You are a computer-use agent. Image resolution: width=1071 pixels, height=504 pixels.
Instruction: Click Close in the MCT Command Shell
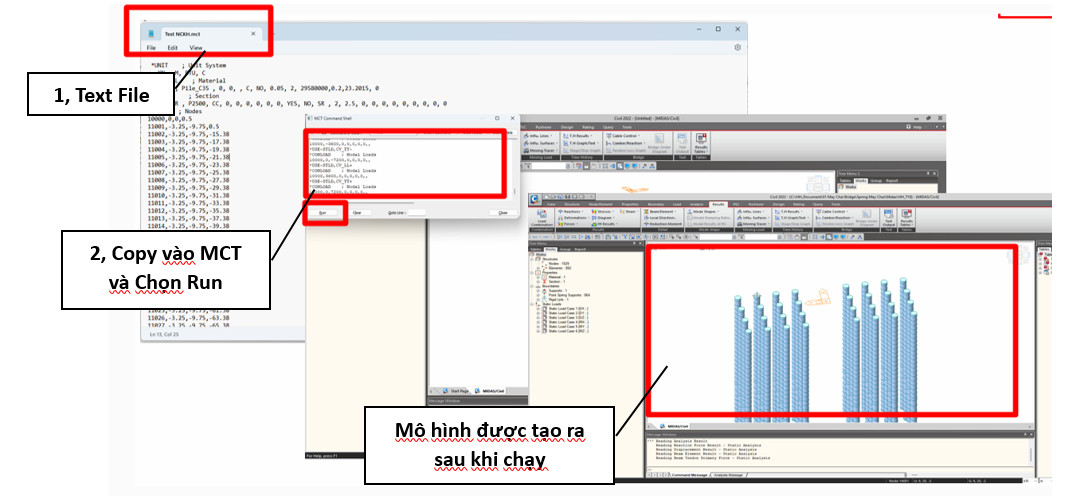click(x=503, y=213)
